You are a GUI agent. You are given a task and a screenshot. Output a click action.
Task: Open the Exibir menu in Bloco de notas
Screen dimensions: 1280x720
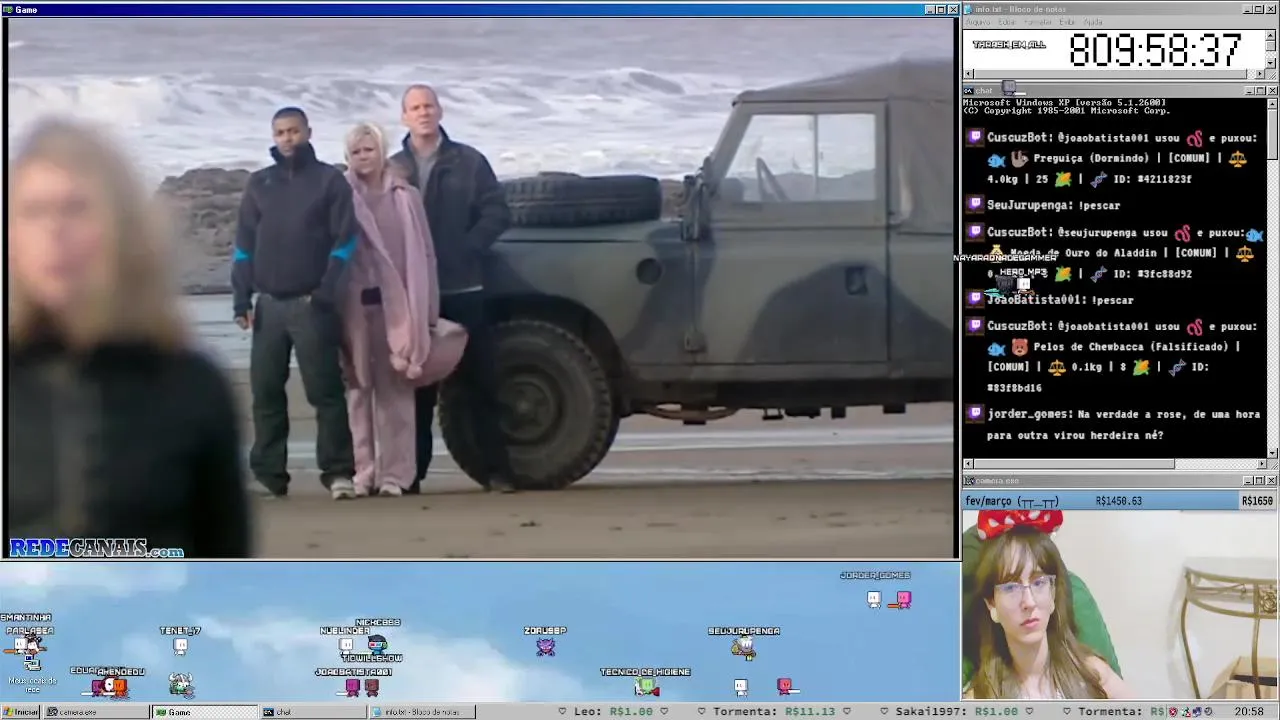pyautogui.click(x=1068, y=22)
